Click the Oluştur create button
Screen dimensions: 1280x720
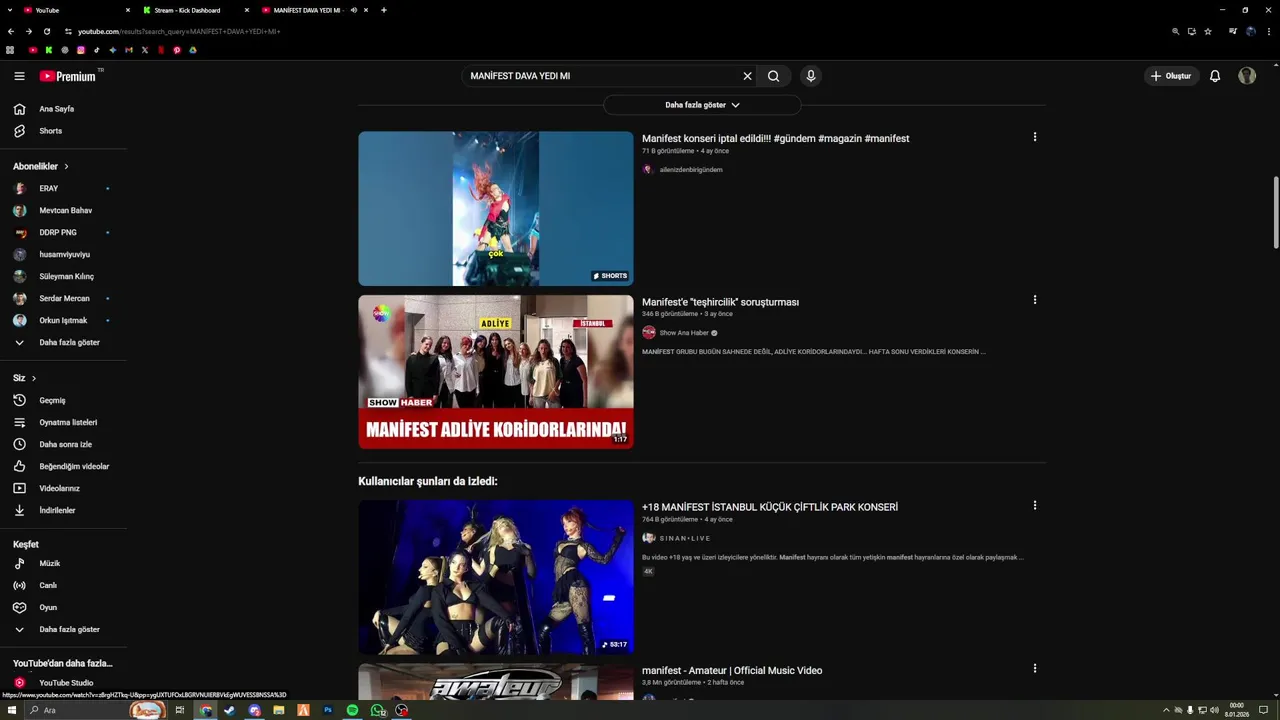[1171, 76]
